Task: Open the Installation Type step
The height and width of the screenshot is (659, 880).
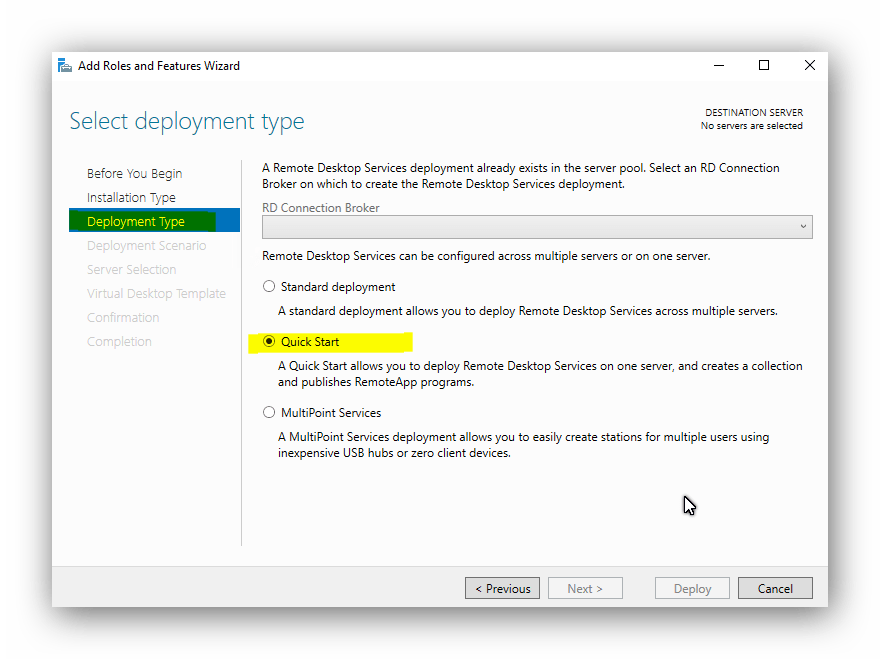Action: (x=131, y=198)
